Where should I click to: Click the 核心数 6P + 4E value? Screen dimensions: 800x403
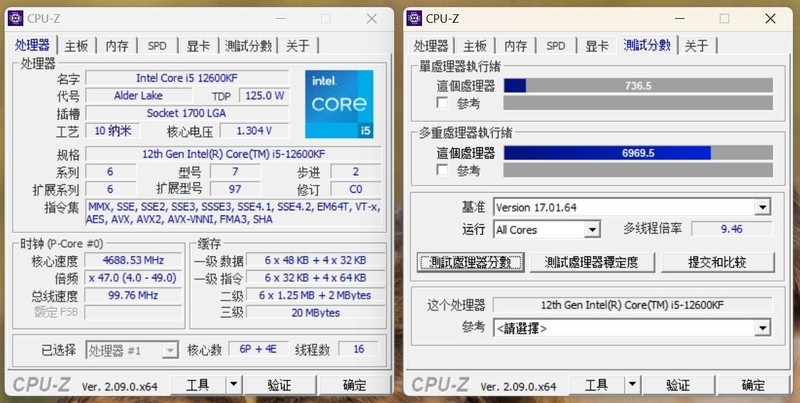click(258, 349)
